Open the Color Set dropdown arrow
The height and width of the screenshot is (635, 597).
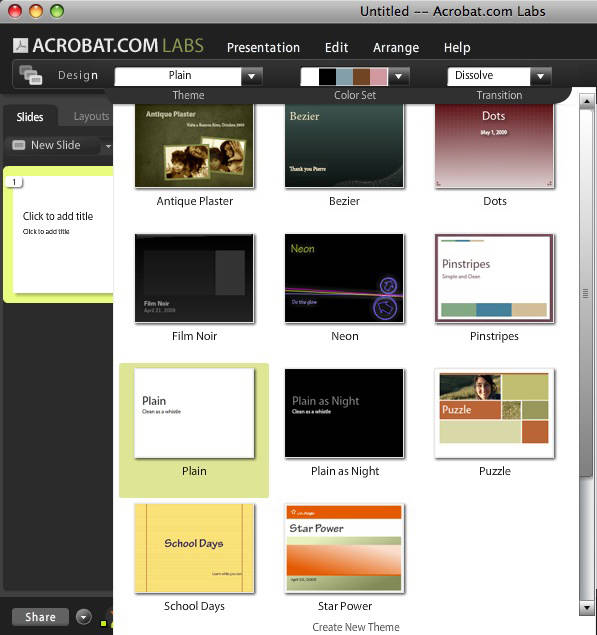[399, 76]
